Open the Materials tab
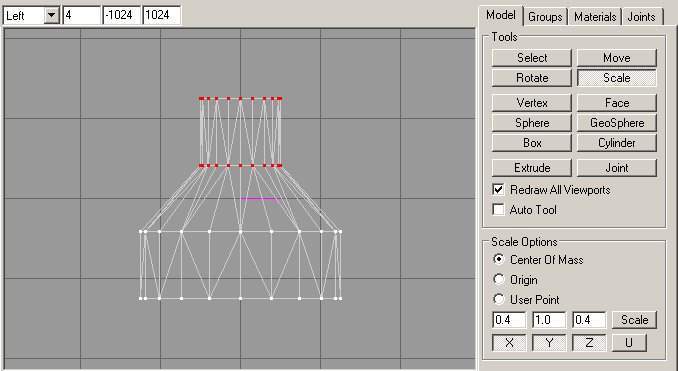The height and width of the screenshot is (371, 678). 595,17
